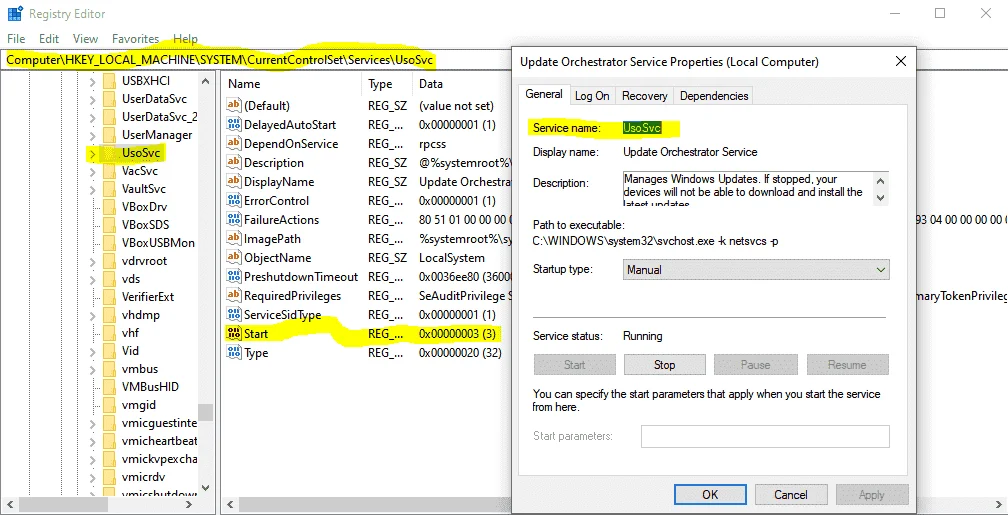The height and width of the screenshot is (515, 1008).
Task: Expand the UserDataSvc tree node
Action: (x=93, y=99)
